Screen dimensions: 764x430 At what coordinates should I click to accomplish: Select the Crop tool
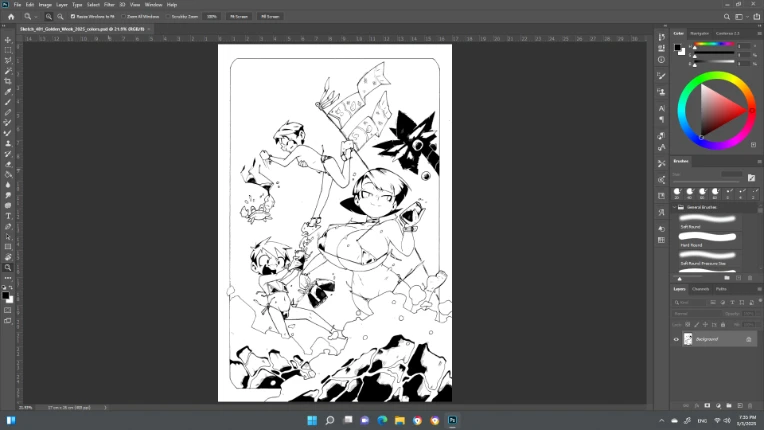click(x=8, y=81)
